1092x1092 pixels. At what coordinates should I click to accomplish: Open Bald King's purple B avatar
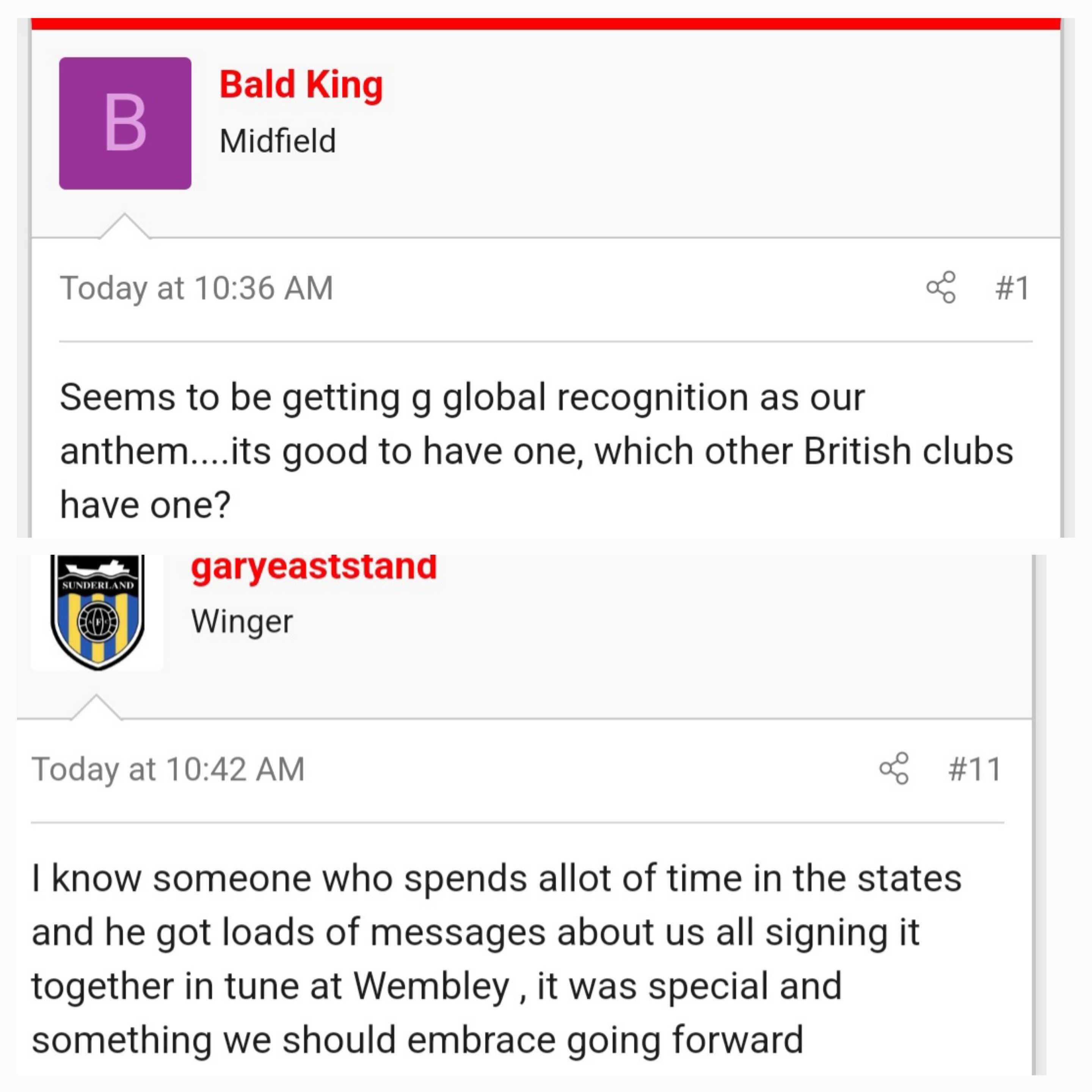(125, 123)
